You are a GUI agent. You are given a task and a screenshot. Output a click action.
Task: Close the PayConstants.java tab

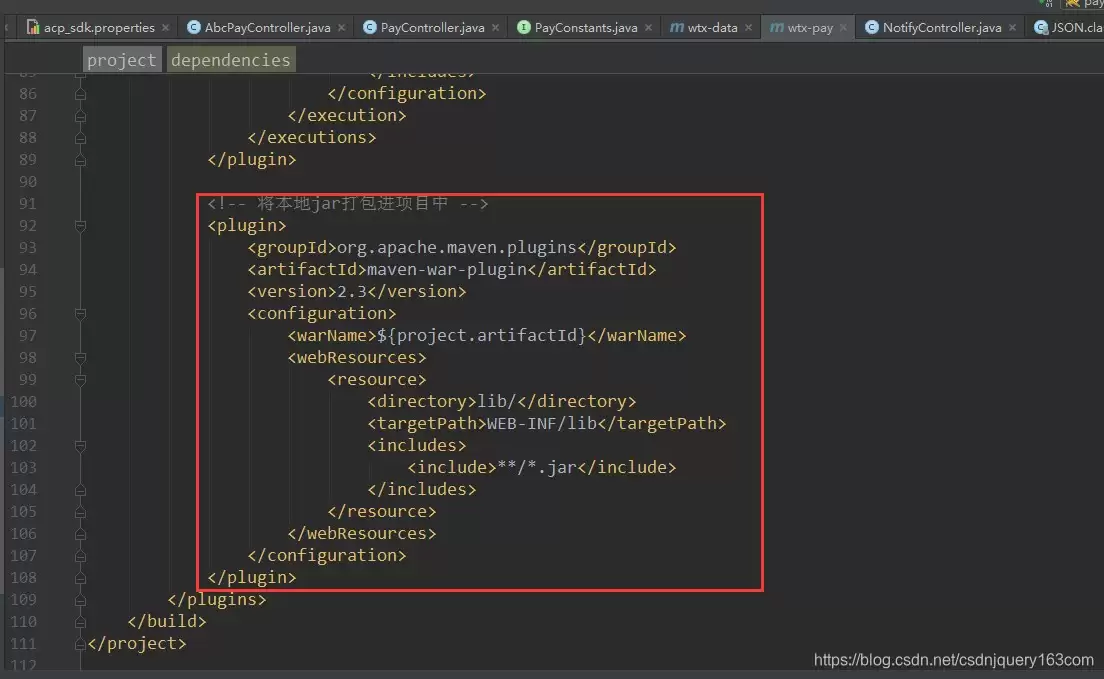click(x=648, y=27)
